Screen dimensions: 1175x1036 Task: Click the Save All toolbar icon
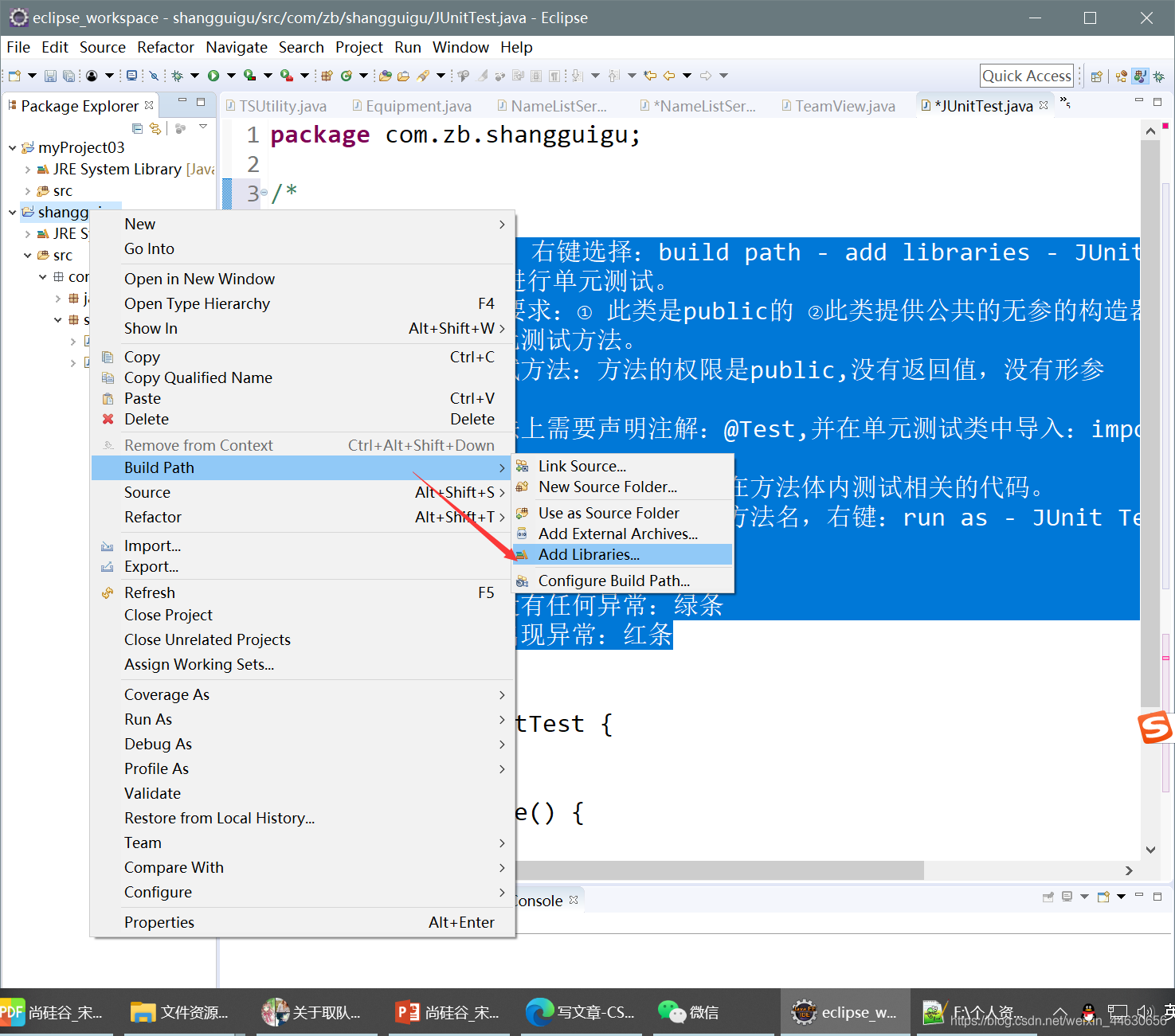tap(69, 76)
